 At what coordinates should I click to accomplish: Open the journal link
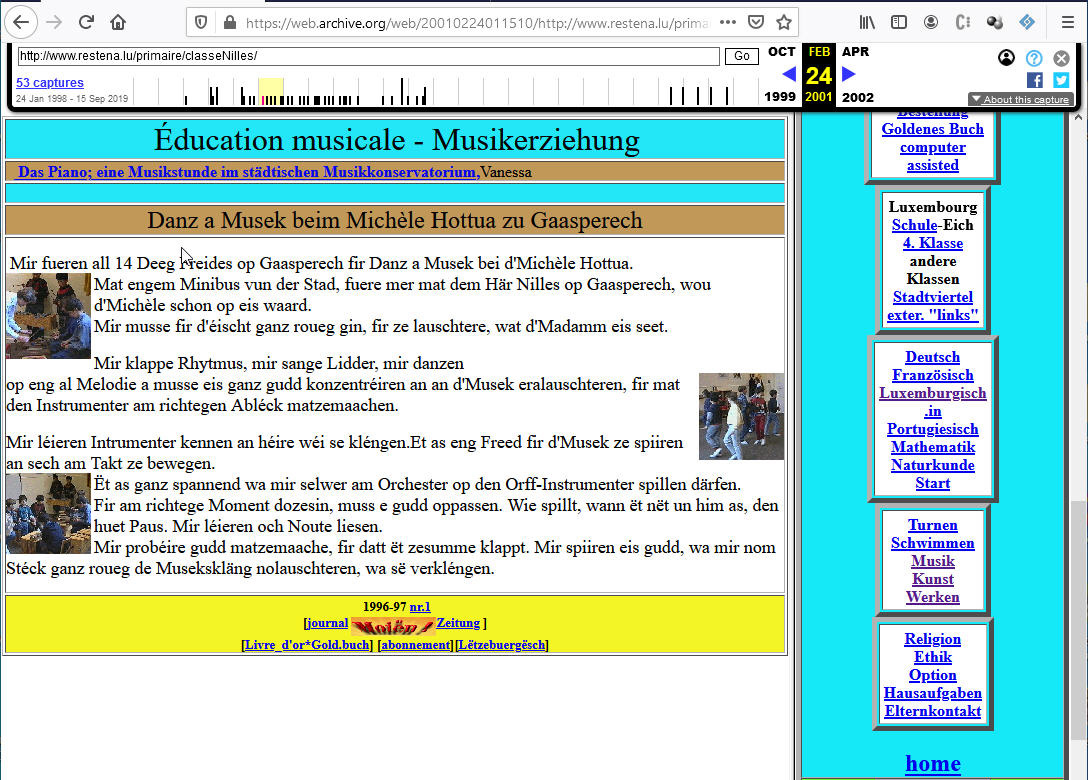pyautogui.click(x=328, y=623)
